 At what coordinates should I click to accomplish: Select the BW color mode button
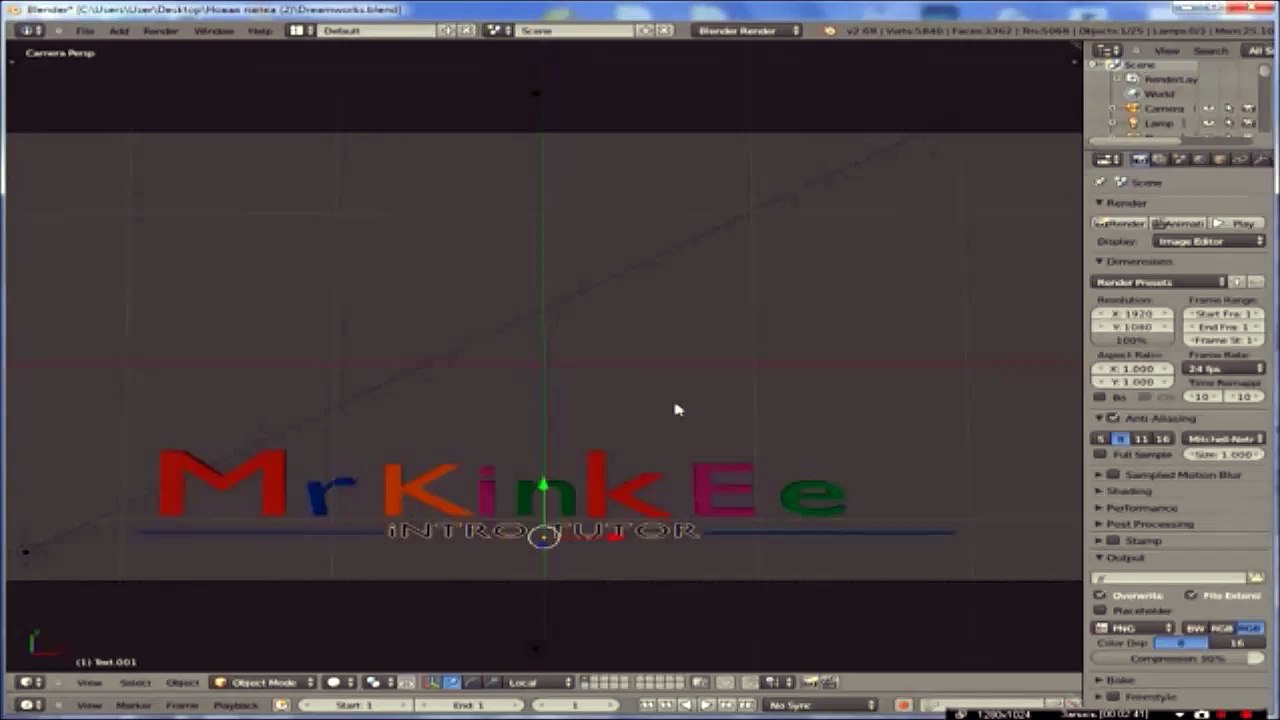(1195, 628)
